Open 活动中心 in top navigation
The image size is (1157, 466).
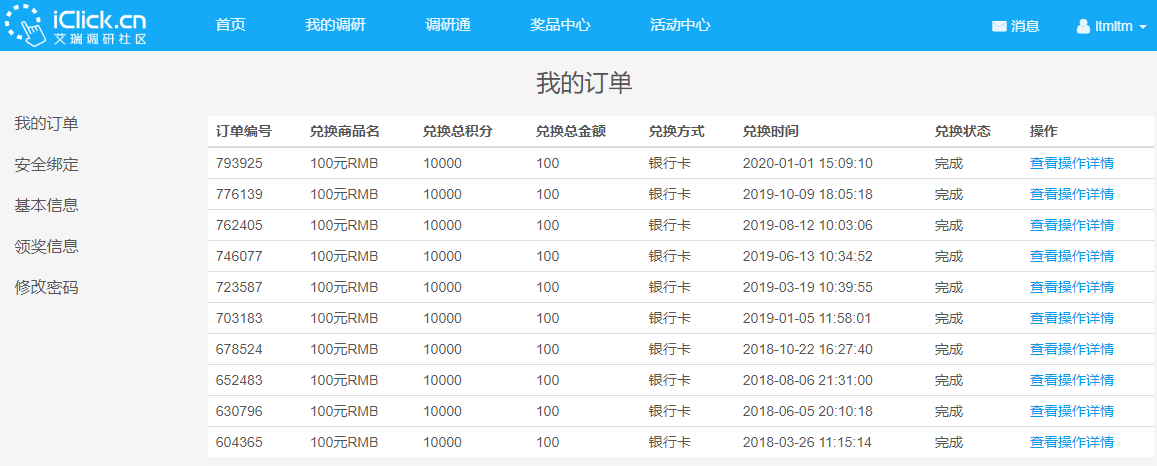tap(680, 25)
